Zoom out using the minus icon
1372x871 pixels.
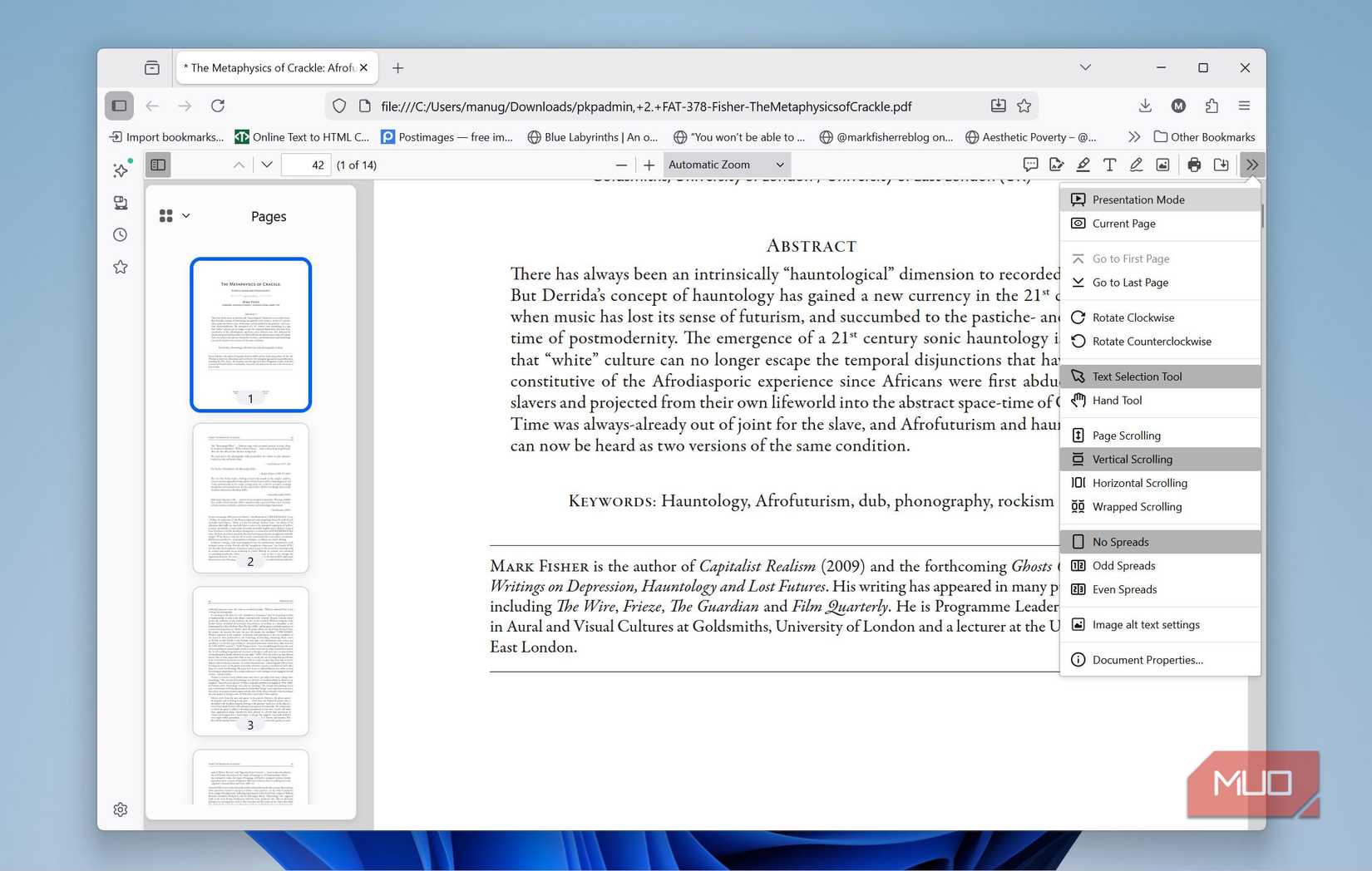point(621,165)
